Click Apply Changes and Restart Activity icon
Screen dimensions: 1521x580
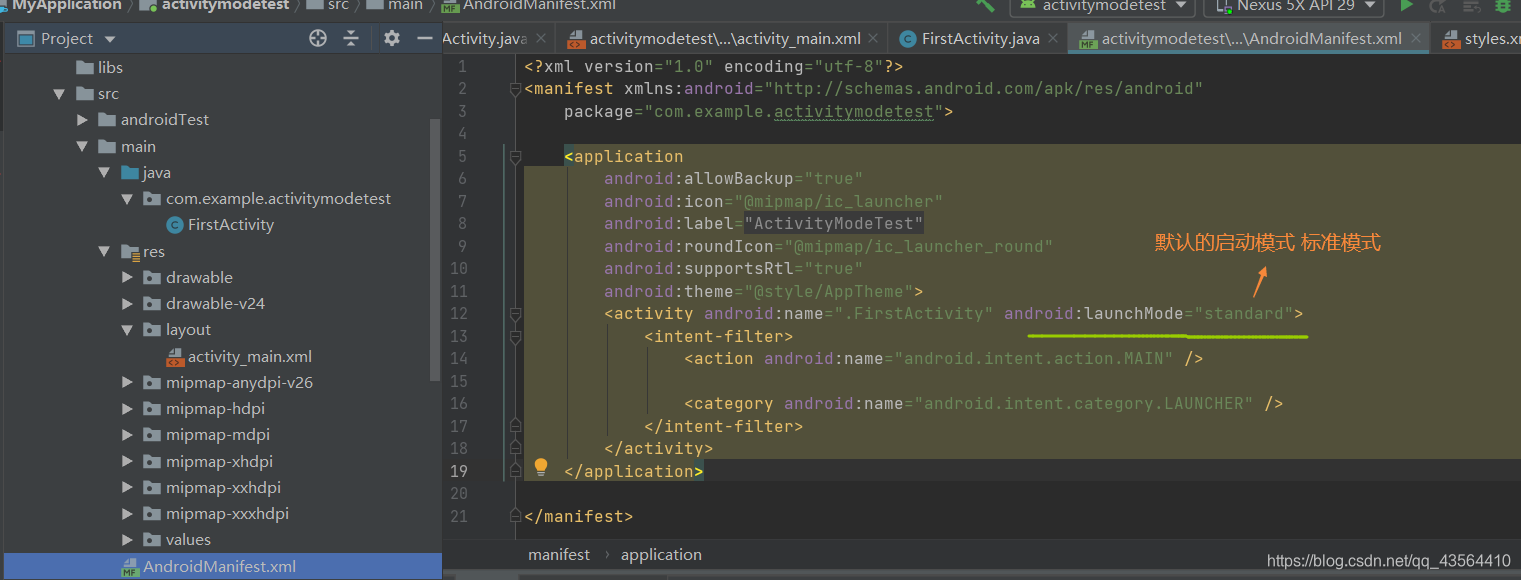click(x=1438, y=5)
